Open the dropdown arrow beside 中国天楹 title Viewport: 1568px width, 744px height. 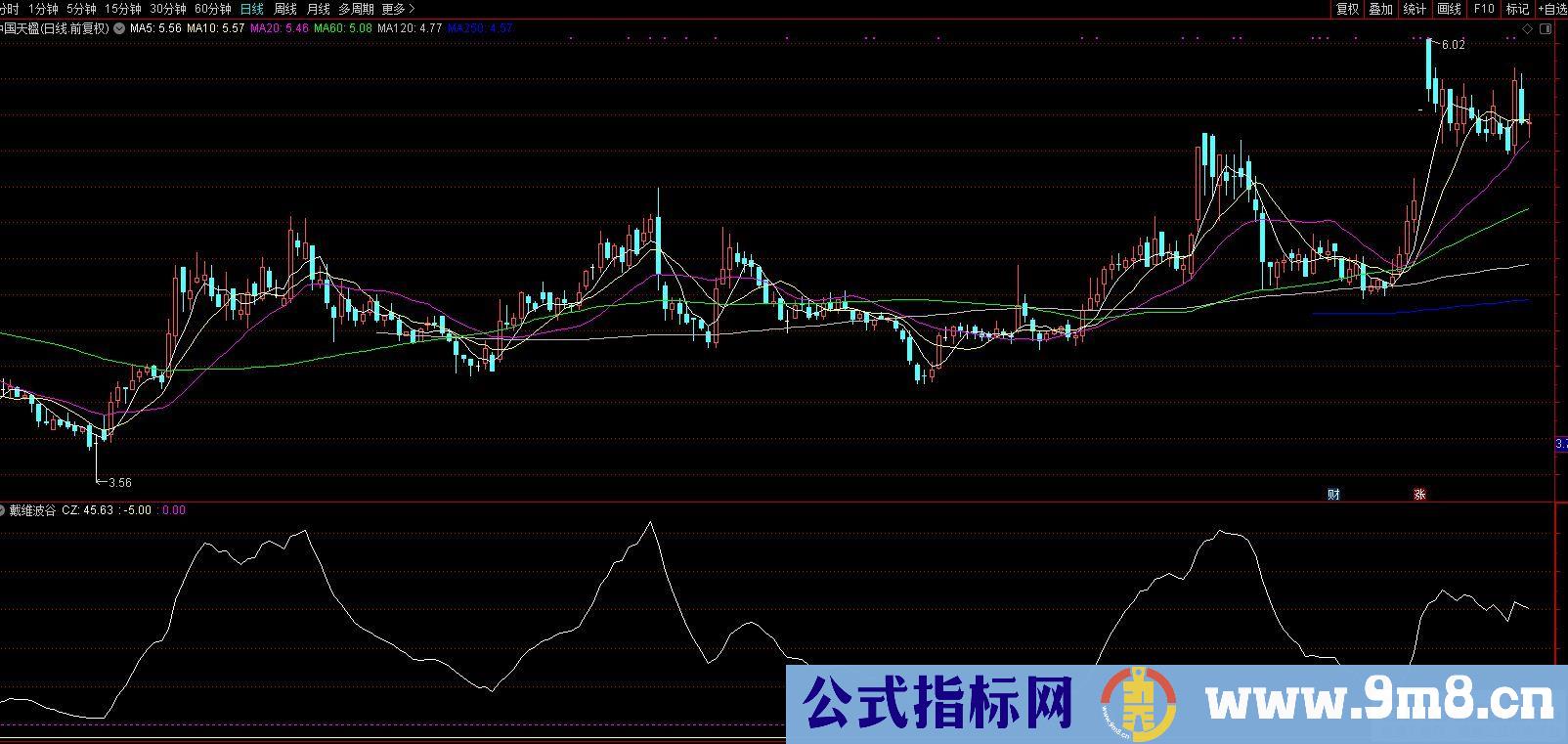pos(119,29)
